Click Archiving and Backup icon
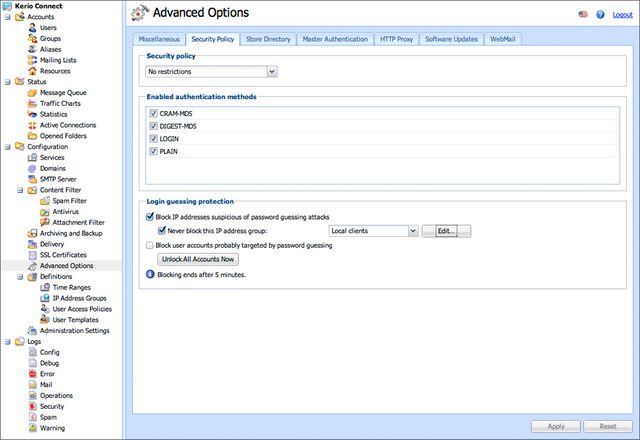 tap(33, 233)
